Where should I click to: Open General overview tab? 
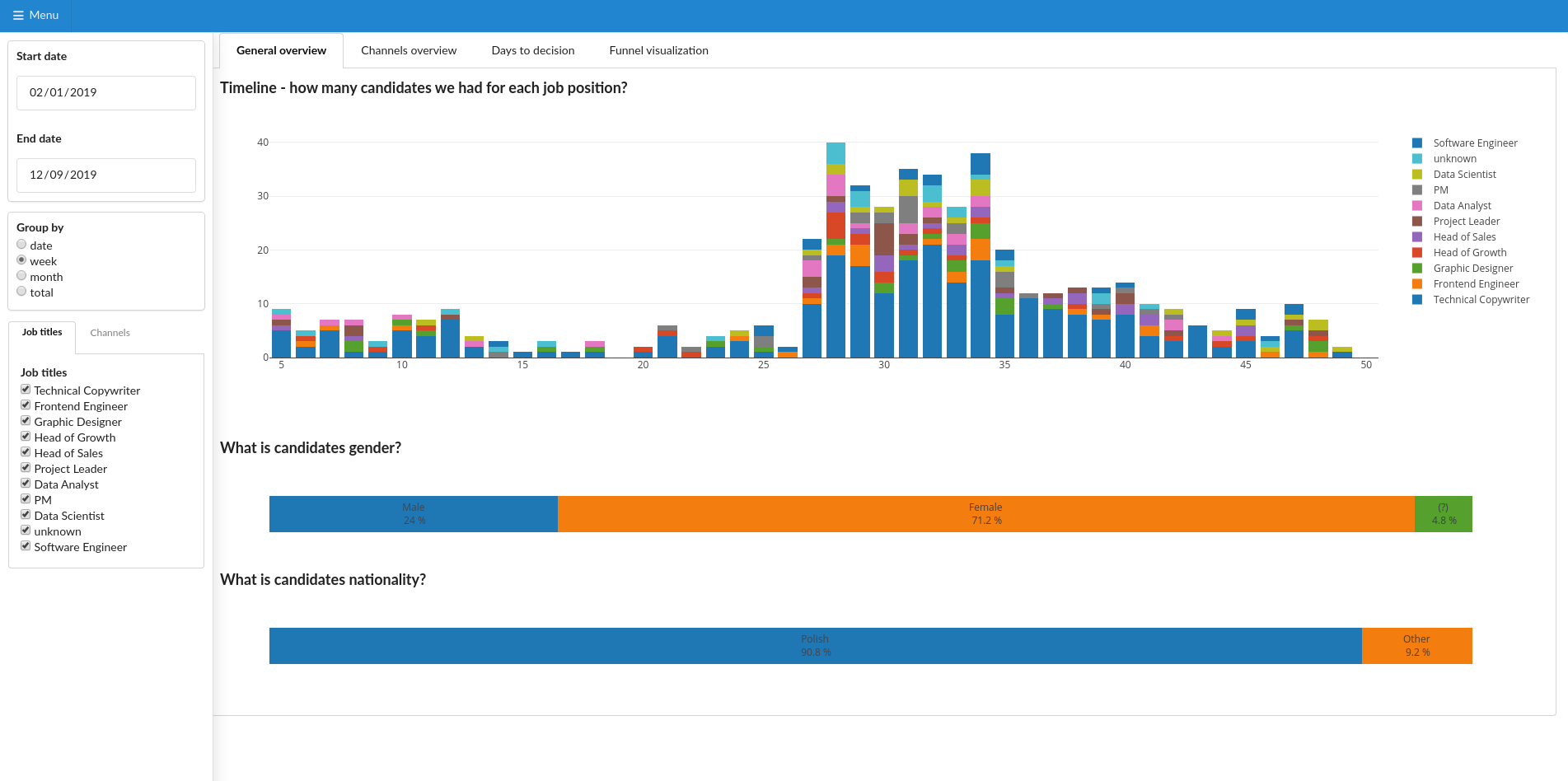281,51
